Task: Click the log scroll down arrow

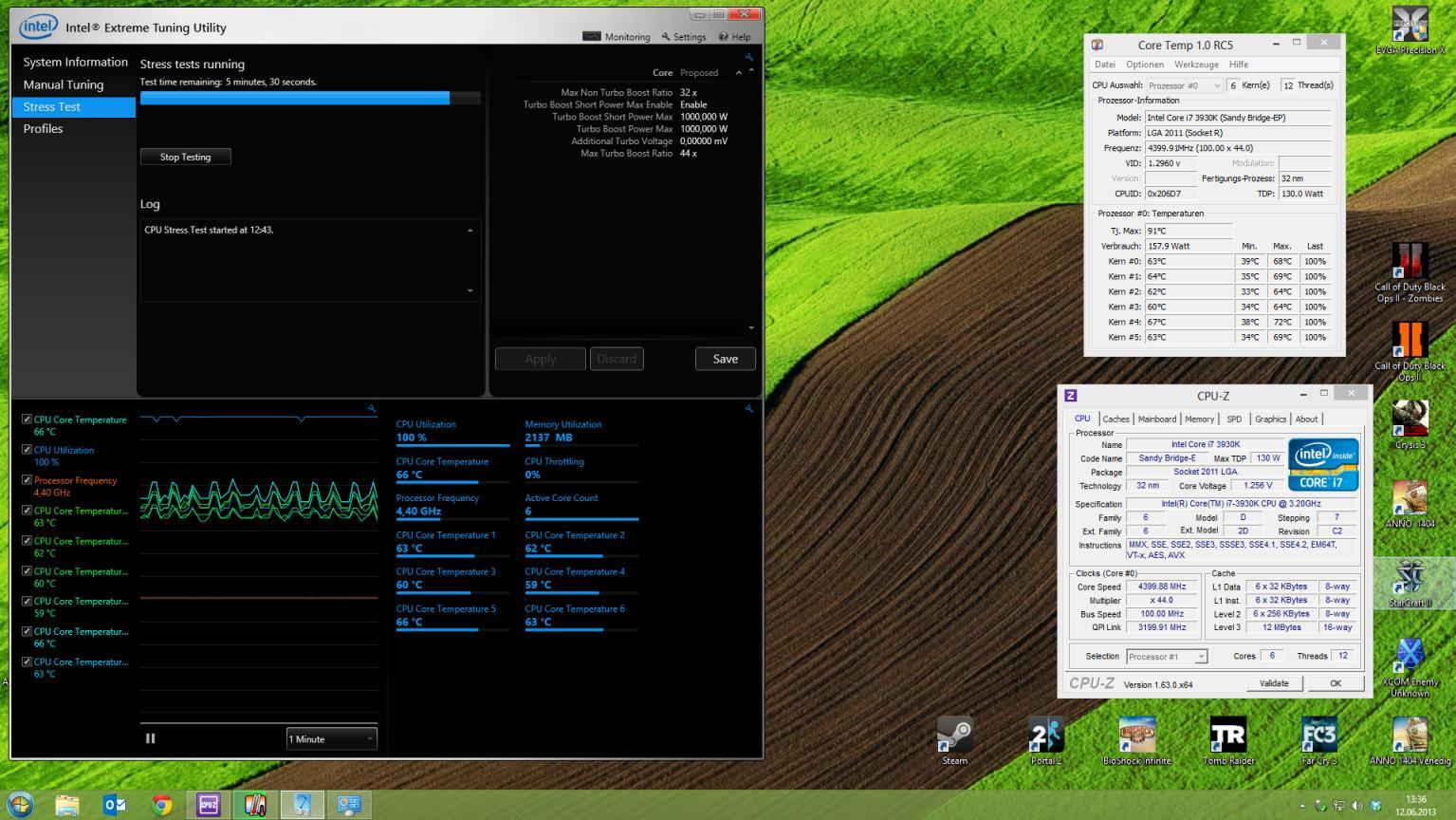Action: click(470, 290)
